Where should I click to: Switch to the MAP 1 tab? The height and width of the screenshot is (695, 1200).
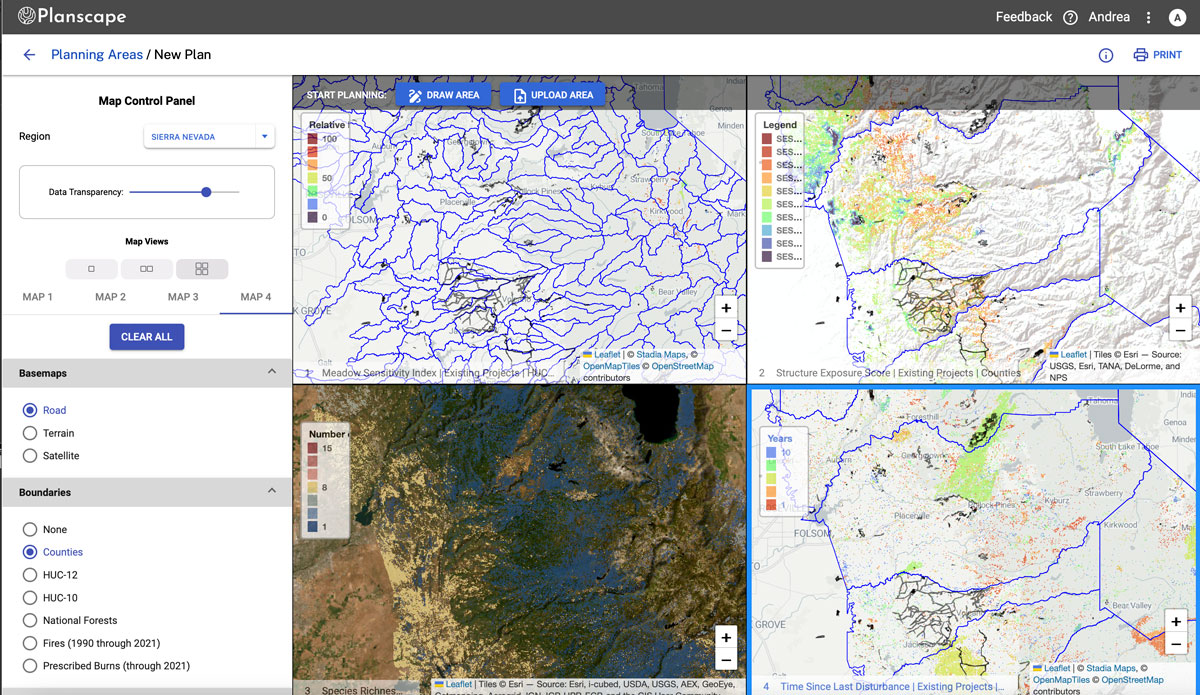[x=37, y=296]
